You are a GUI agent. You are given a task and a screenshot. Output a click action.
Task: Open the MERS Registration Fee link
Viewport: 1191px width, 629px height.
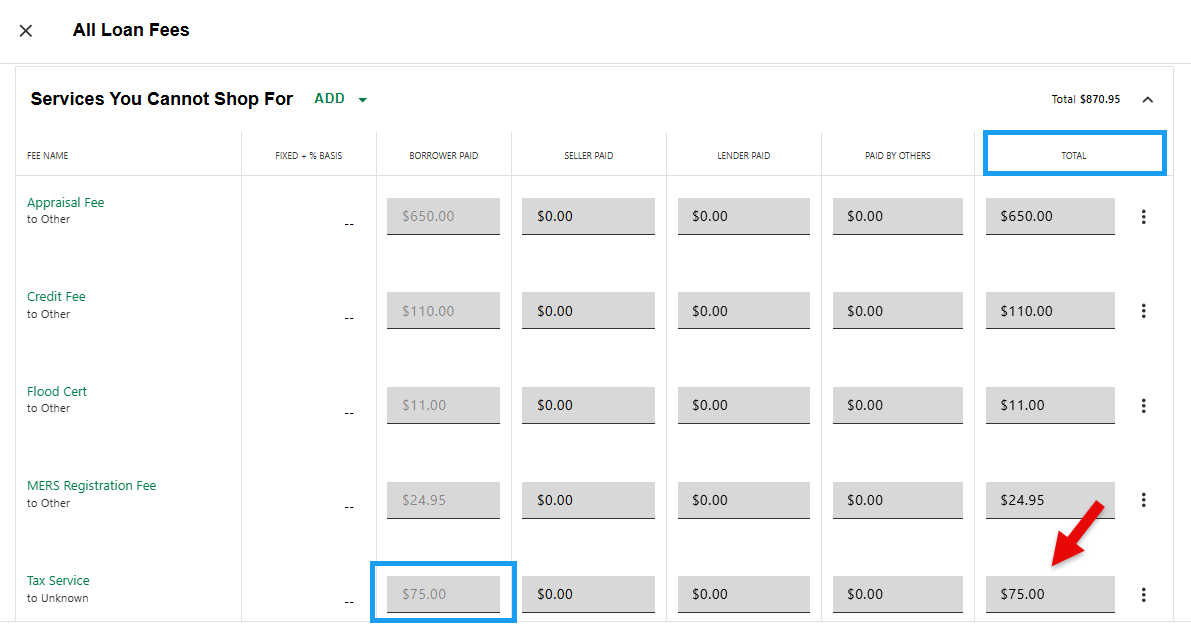click(x=91, y=485)
